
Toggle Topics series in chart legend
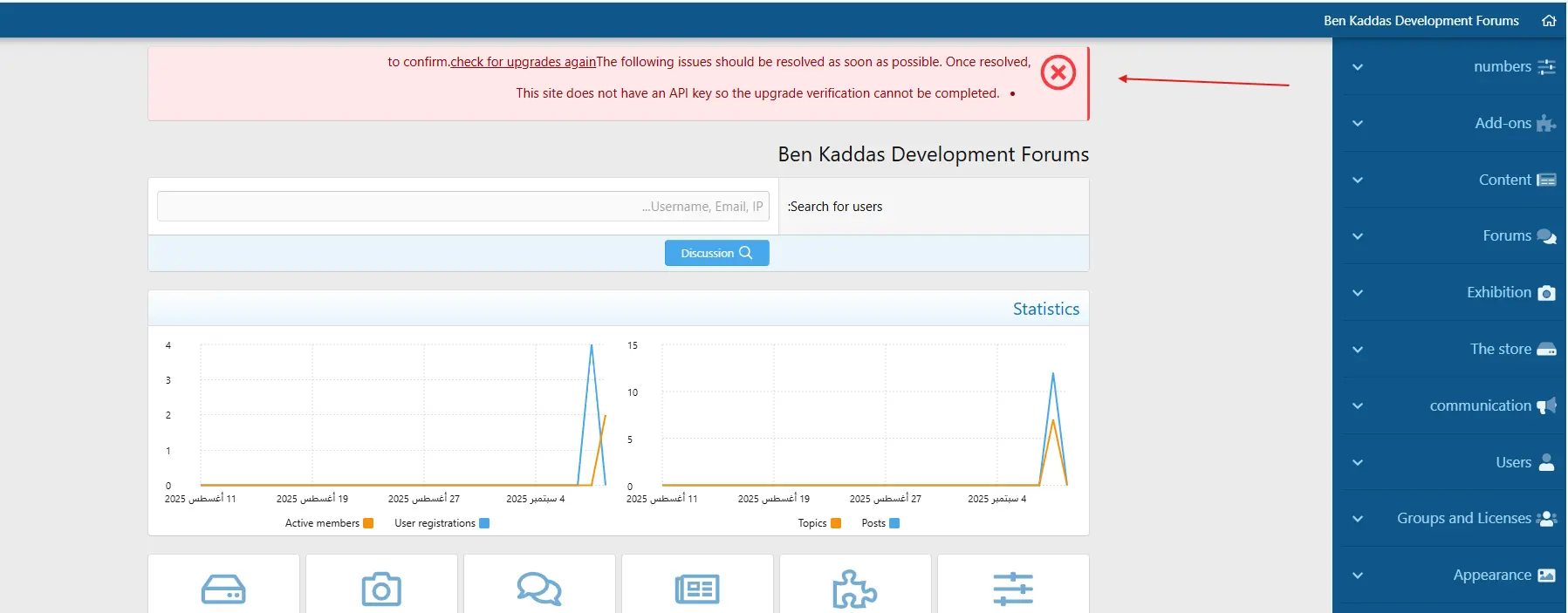(836, 523)
